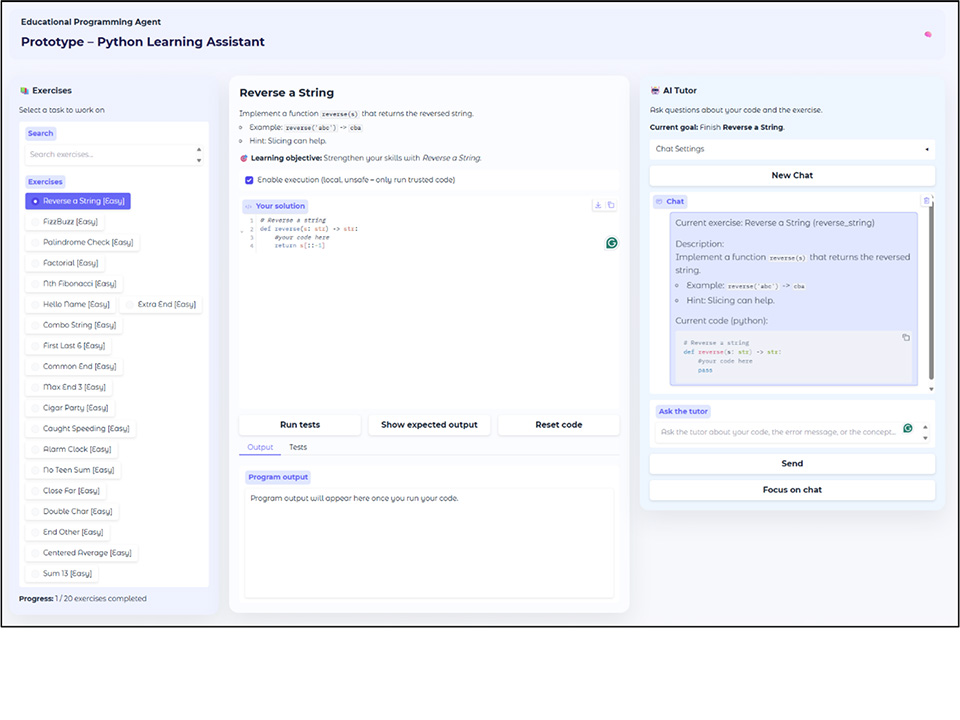Choose the Extra End exercise

point(161,304)
